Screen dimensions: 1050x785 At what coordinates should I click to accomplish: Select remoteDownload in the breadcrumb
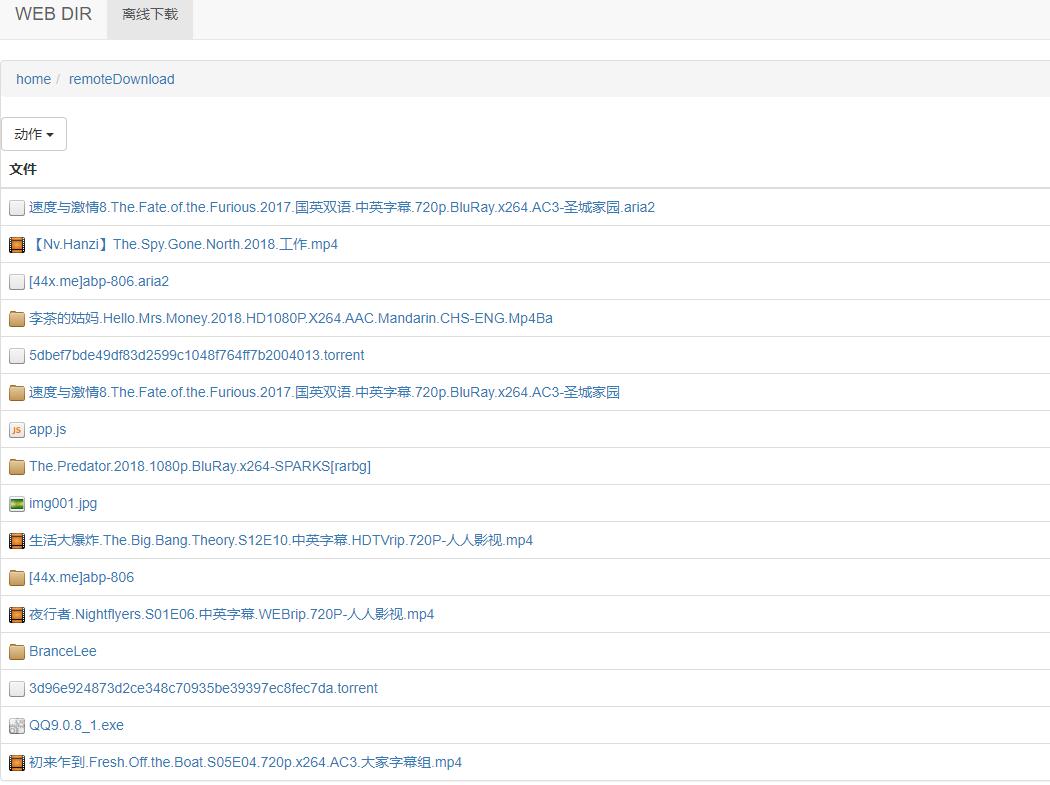121,79
